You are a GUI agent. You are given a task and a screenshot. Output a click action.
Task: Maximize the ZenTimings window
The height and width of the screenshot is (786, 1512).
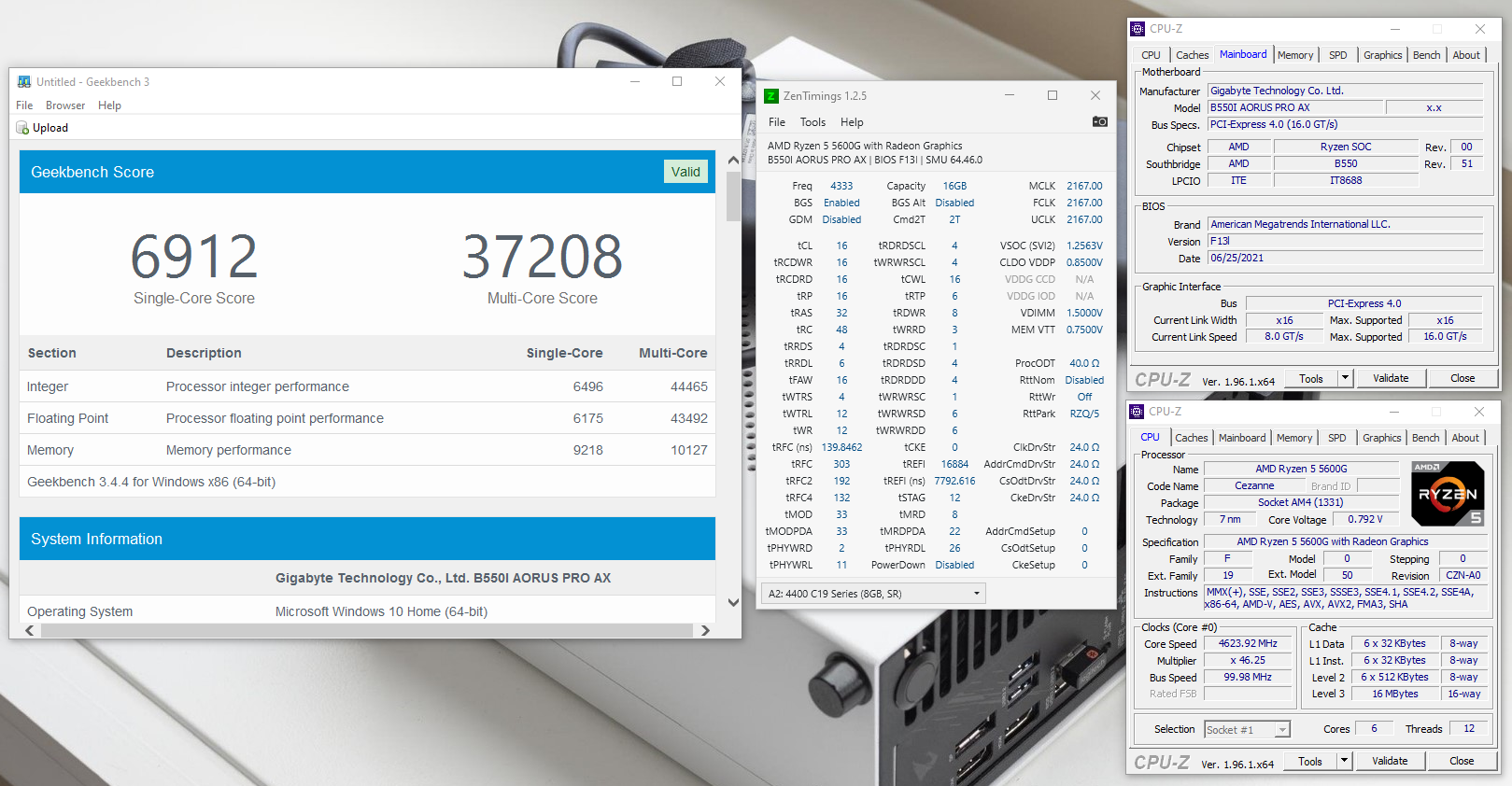click(1053, 95)
